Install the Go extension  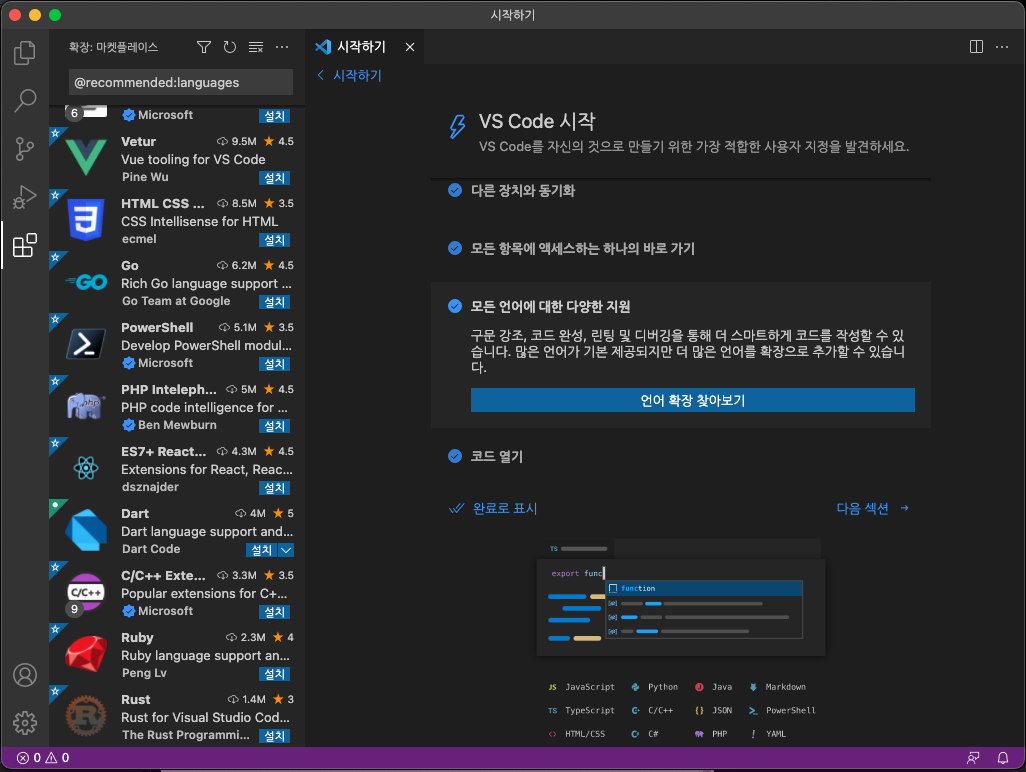click(x=274, y=302)
